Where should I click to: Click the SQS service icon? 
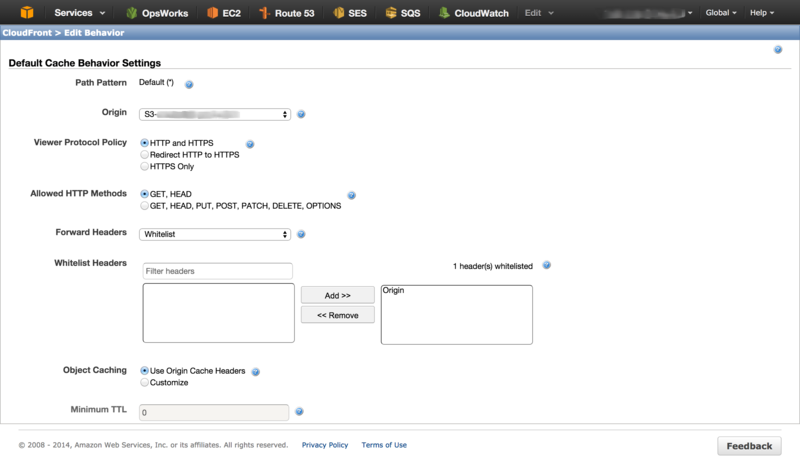(391, 13)
